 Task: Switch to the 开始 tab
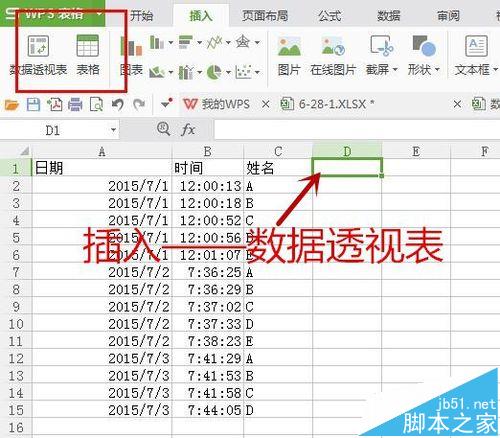point(141,16)
